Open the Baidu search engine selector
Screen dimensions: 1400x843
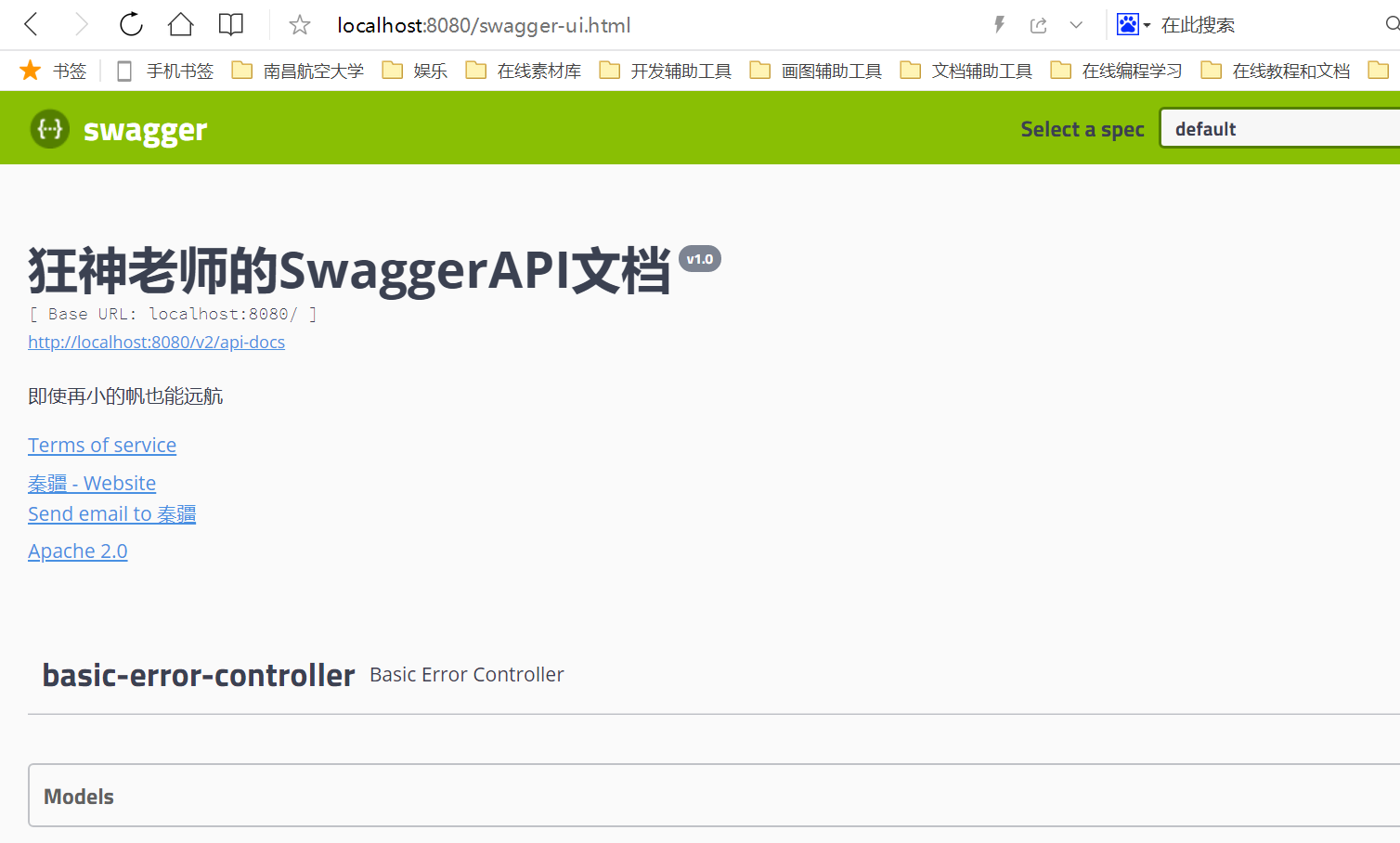pyautogui.click(x=1133, y=25)
